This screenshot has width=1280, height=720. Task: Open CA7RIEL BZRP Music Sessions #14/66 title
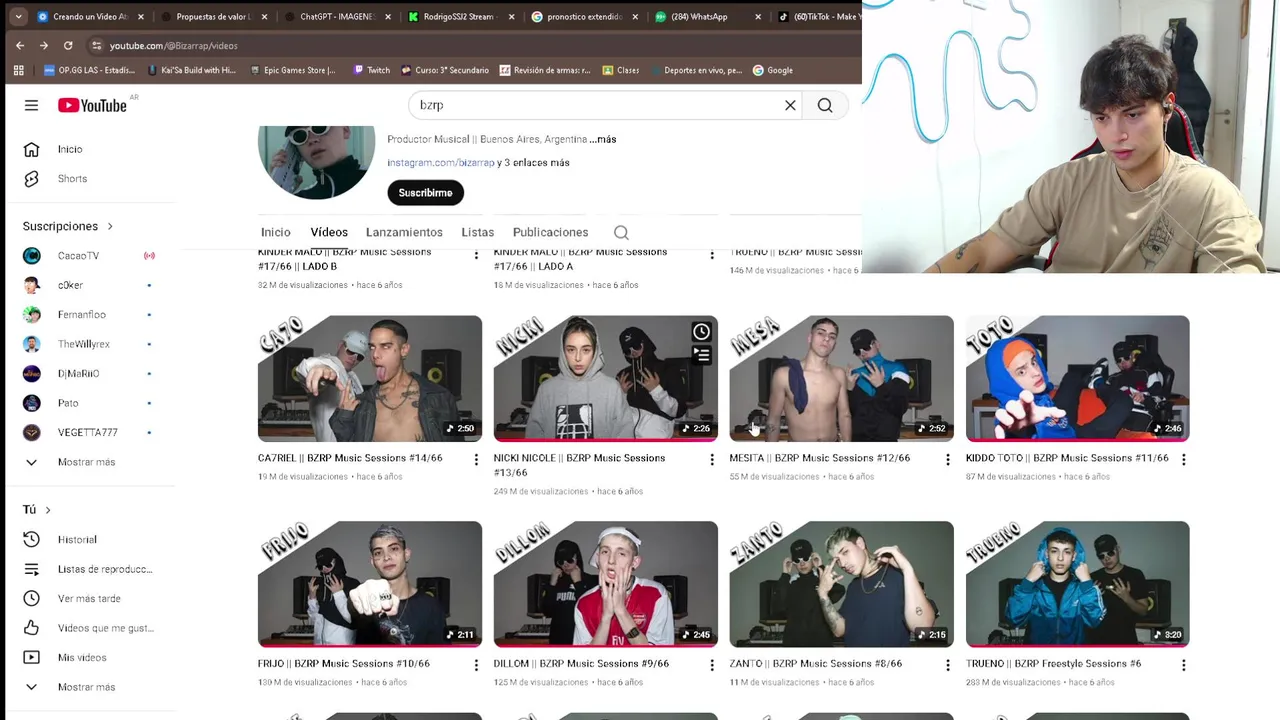click(350, 458)
